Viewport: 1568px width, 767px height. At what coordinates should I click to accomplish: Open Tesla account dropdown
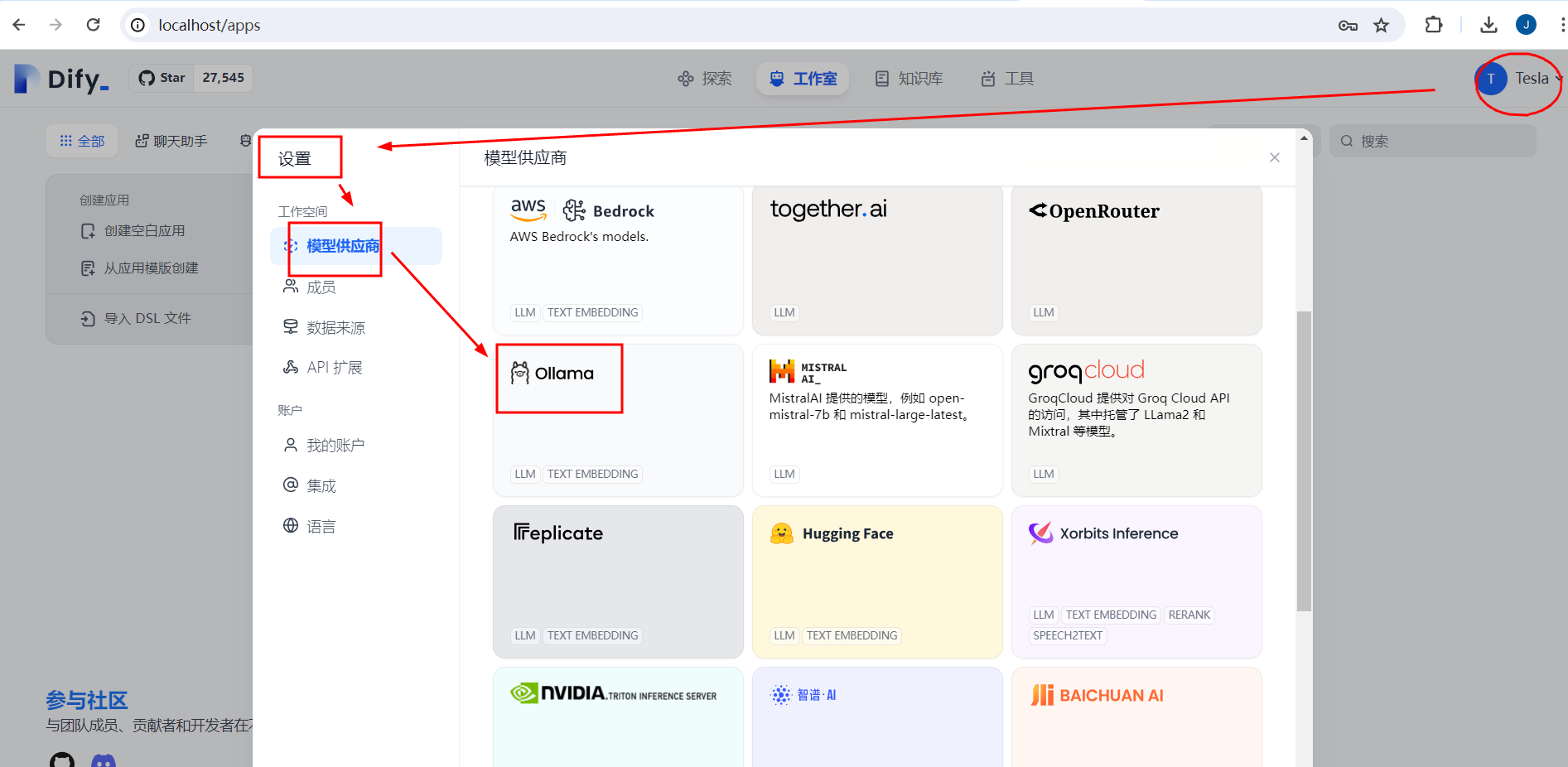pyautogui.click(x=1518, y=79)
